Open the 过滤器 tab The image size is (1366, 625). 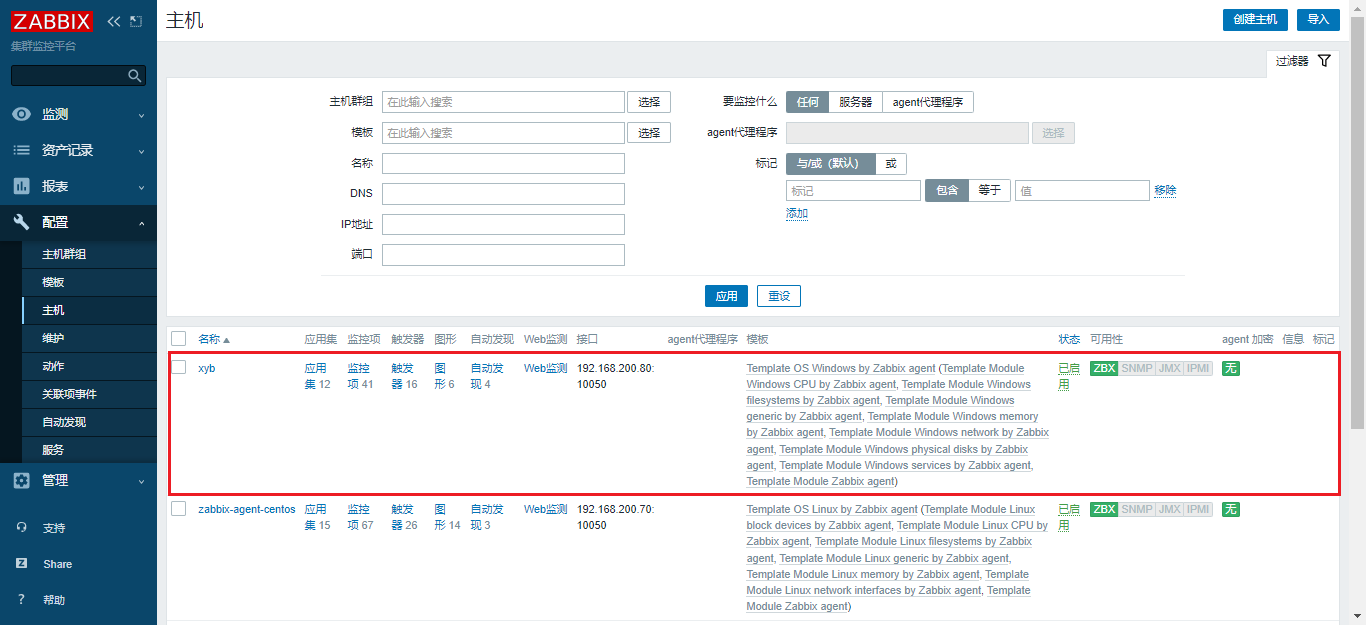point(1303,61)
